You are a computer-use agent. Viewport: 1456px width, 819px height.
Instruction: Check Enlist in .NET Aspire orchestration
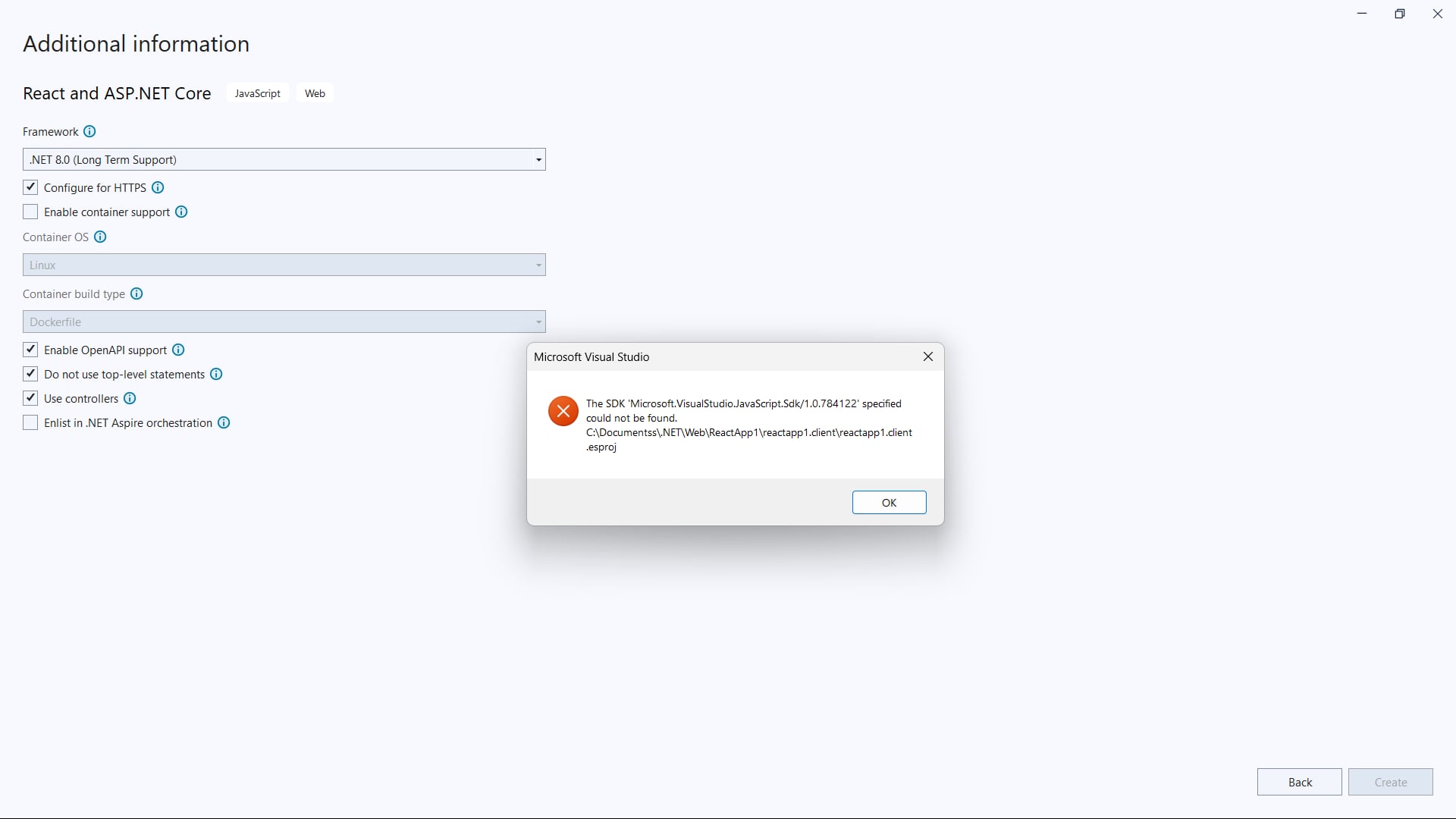pos(30,422)
